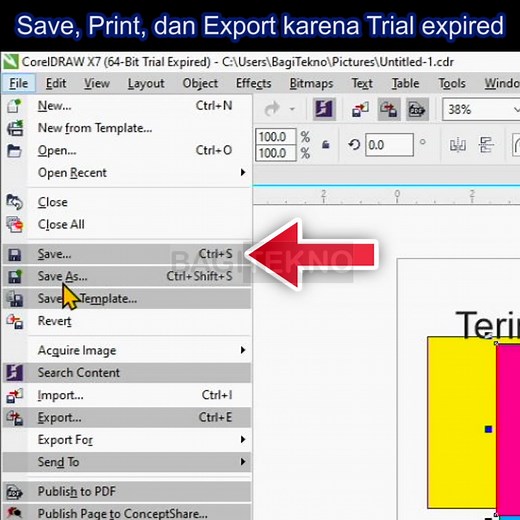Select the magenta rectangle on canvas

coord(508,430)
